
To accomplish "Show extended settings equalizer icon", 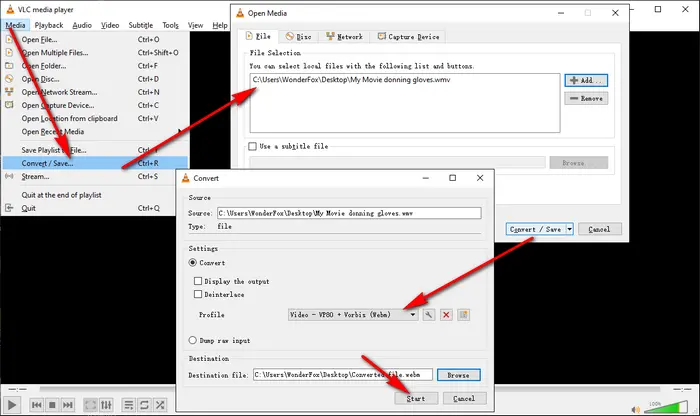I will pos(106,405).
